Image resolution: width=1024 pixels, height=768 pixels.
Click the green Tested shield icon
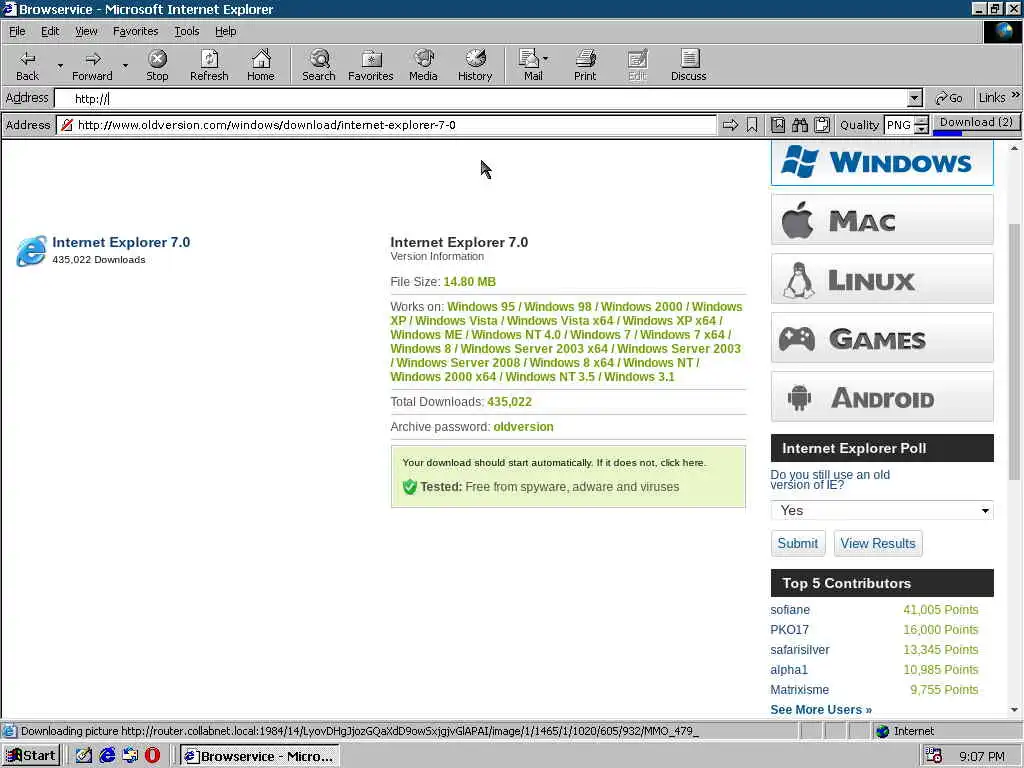click(x=409, y=487)
